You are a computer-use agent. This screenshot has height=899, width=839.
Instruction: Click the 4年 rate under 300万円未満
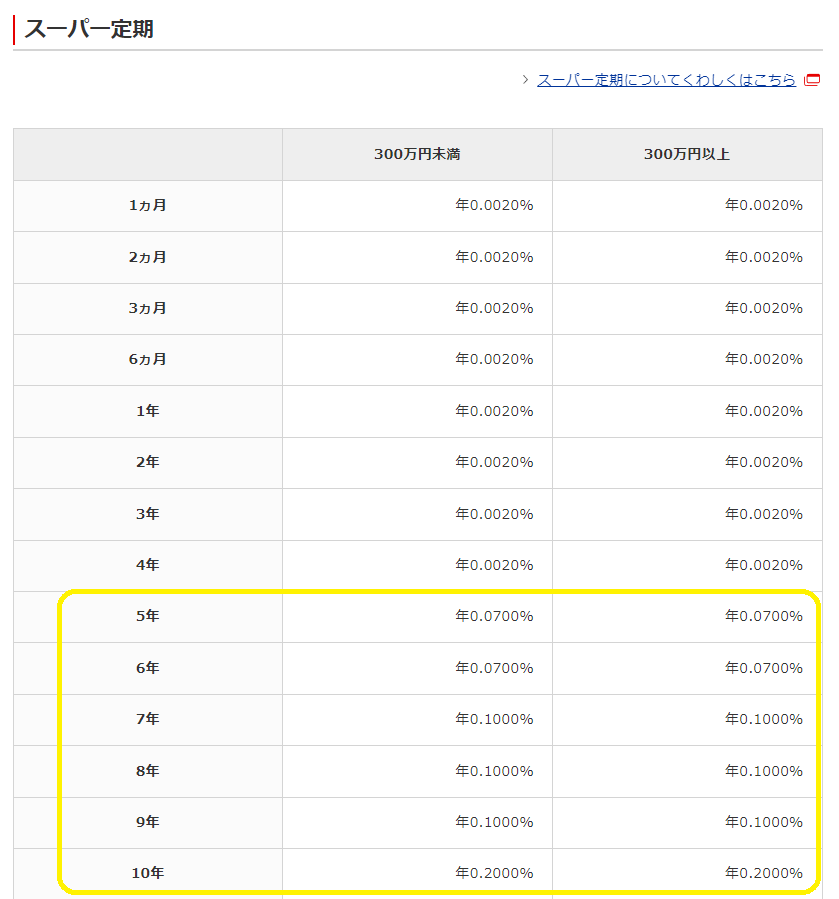(x=494, y=565)
